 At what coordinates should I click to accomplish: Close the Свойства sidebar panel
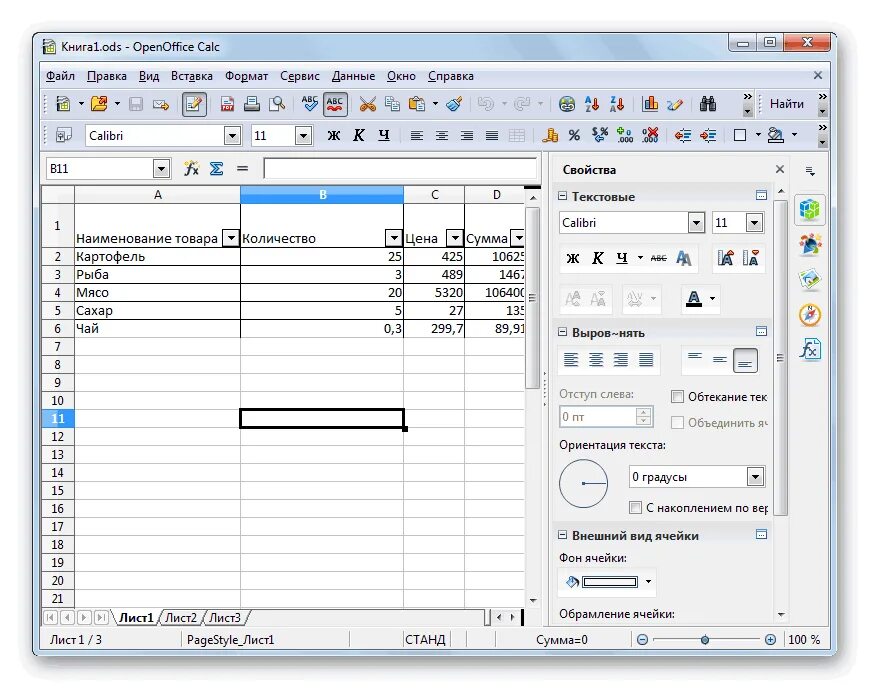[x=780, y=169]
